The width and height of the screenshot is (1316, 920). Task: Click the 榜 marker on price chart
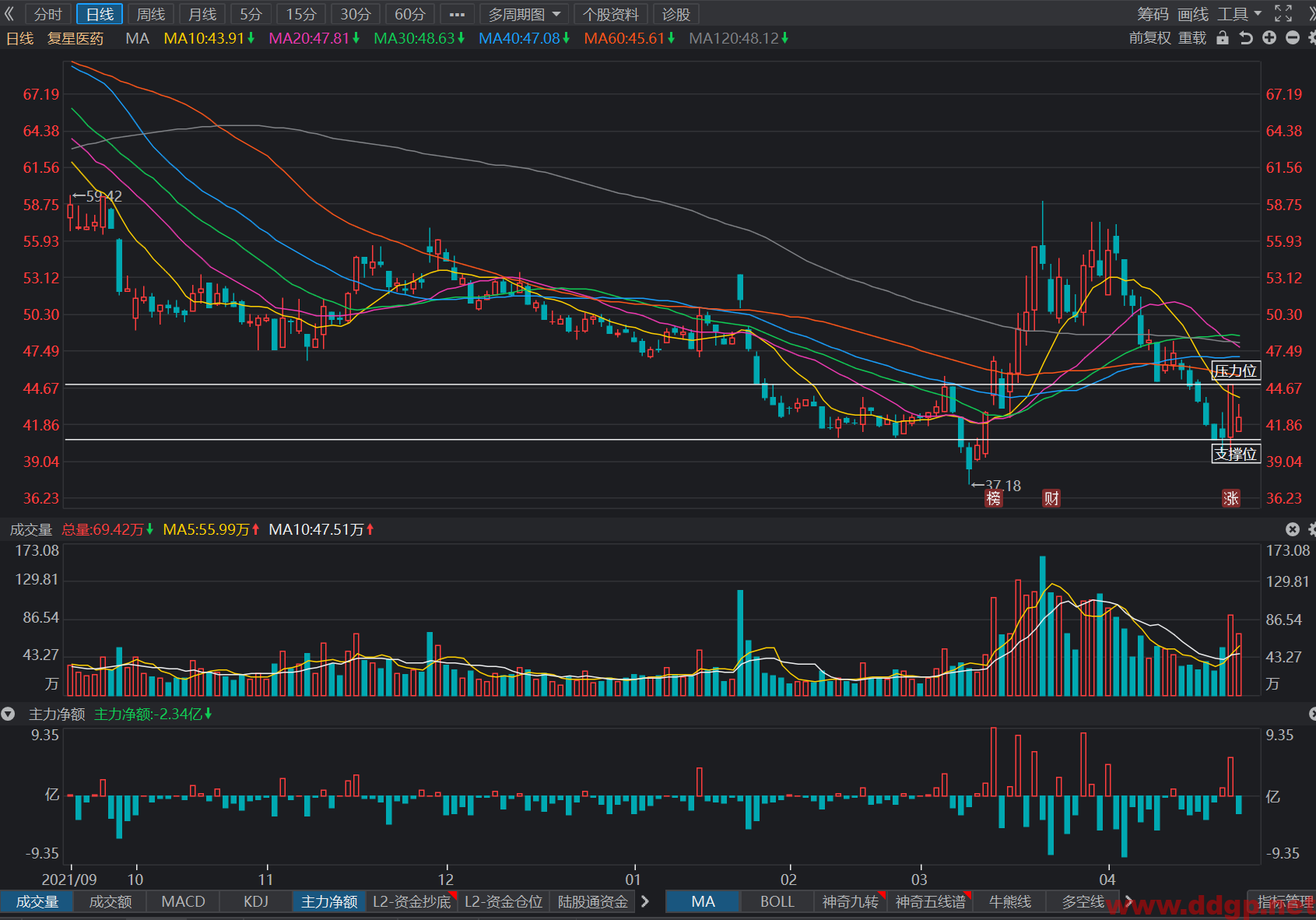994,498
